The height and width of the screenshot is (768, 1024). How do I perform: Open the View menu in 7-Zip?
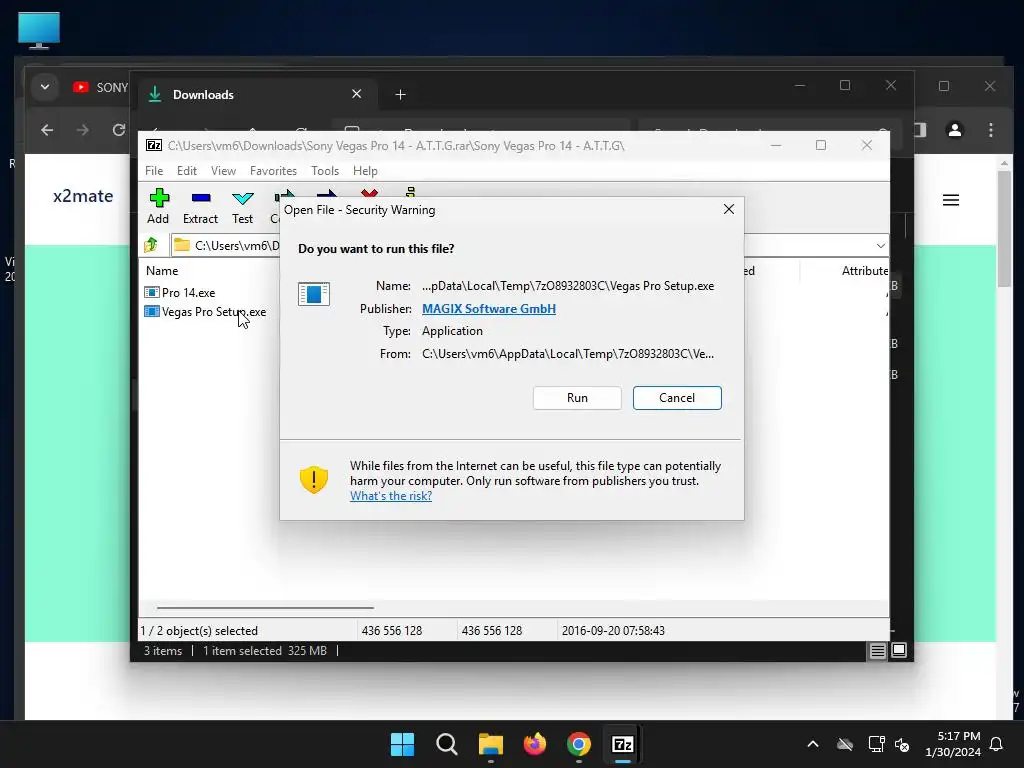tap(223, 170)
